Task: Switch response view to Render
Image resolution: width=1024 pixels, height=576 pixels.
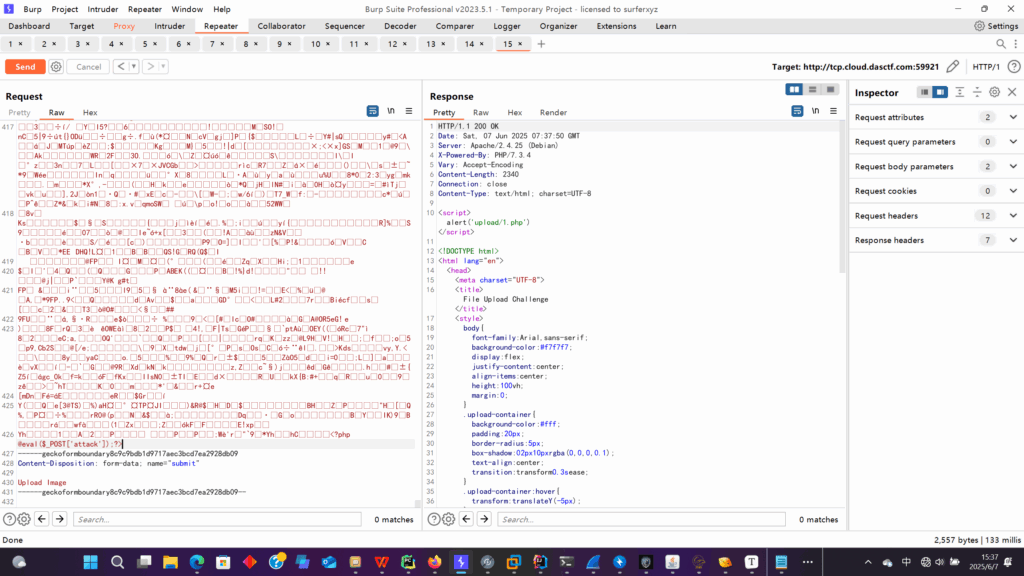Action: tap(553, 112)
